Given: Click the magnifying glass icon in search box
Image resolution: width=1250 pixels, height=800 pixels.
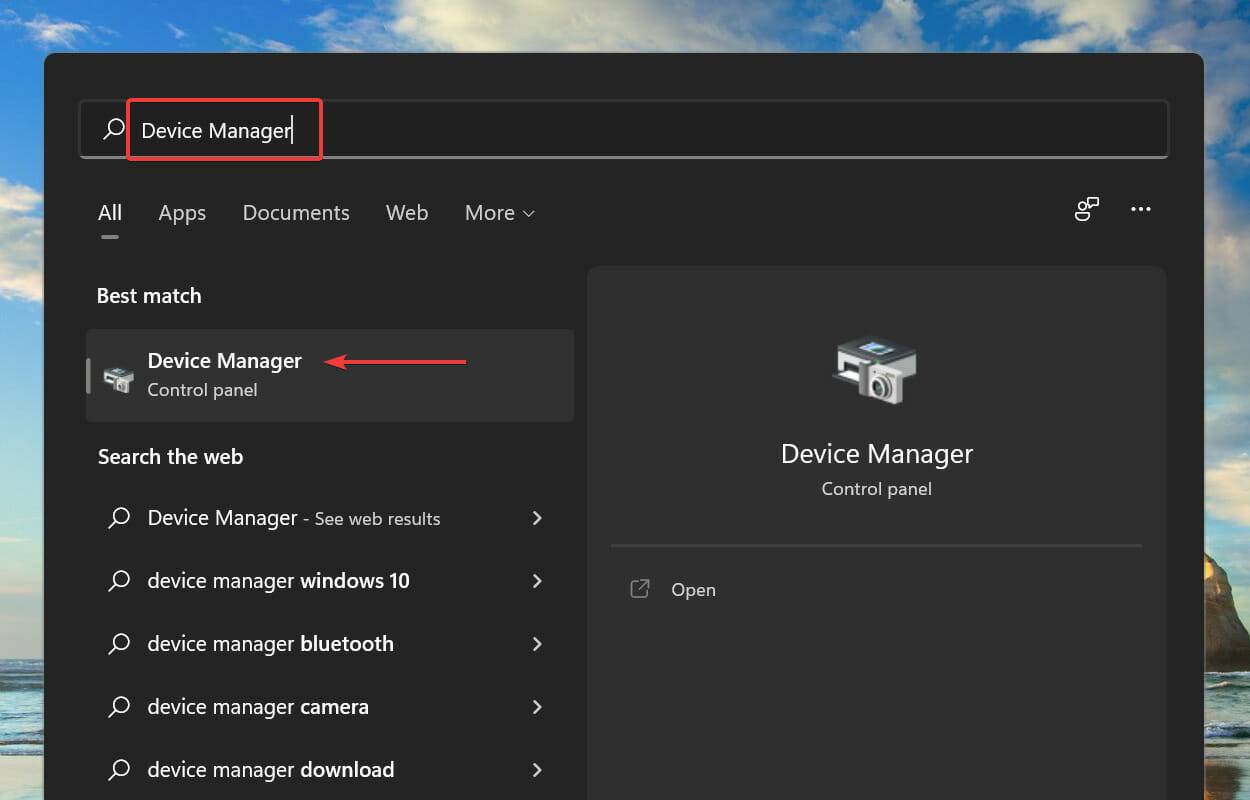Looking at the screenshot, I should pos(110,129).
